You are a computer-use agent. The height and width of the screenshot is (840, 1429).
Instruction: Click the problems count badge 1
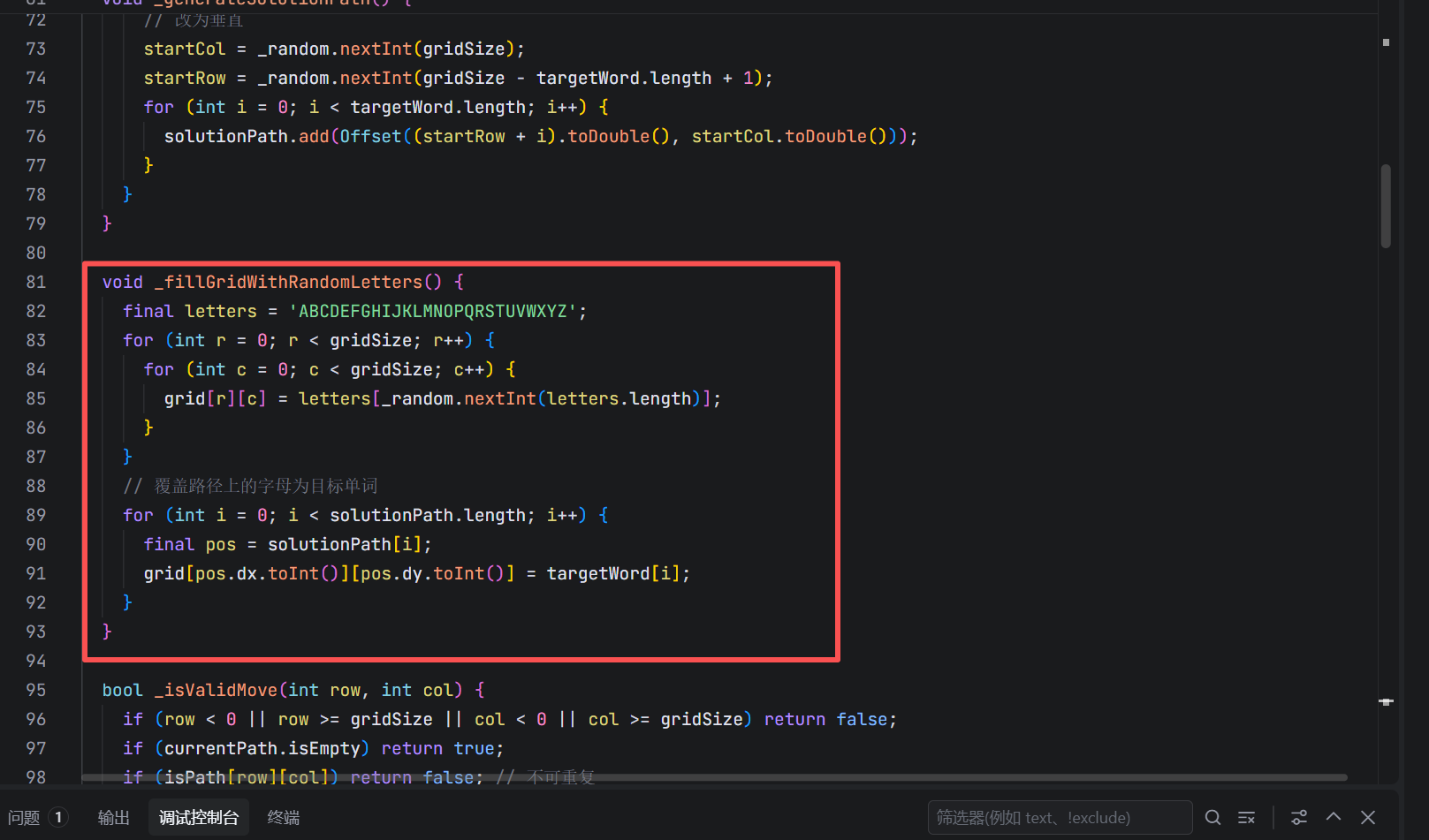click(58, 817)
